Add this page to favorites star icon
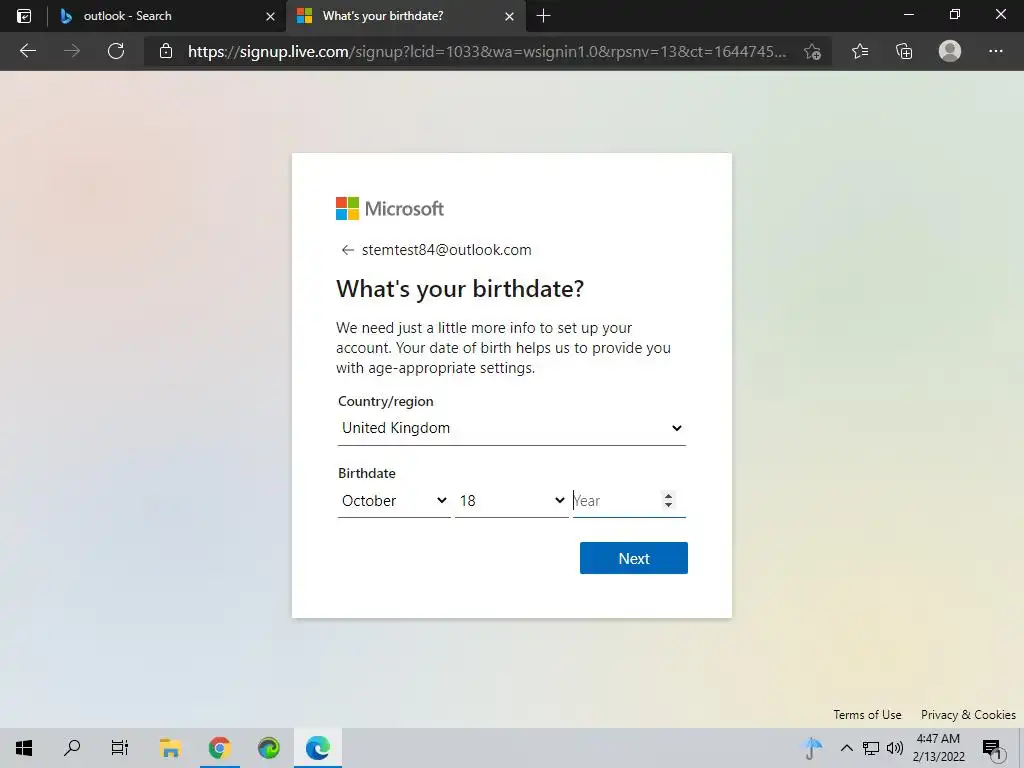Viewport: 1024px width, 768px height. pos(812,52)
